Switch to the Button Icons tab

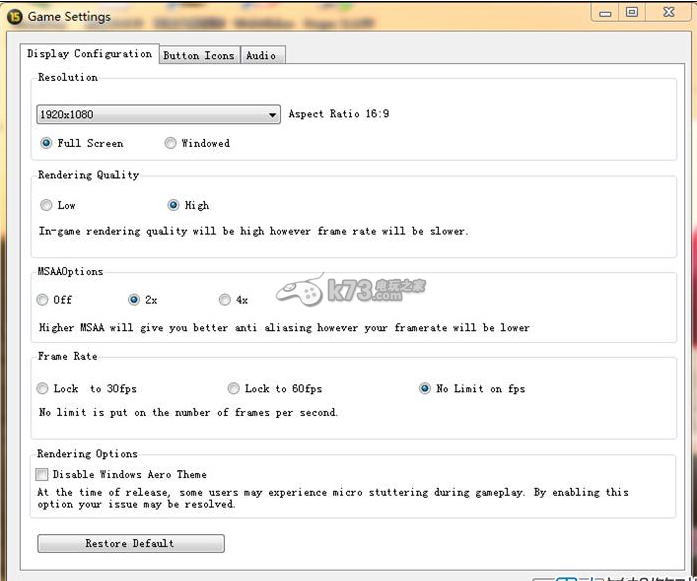198,55
